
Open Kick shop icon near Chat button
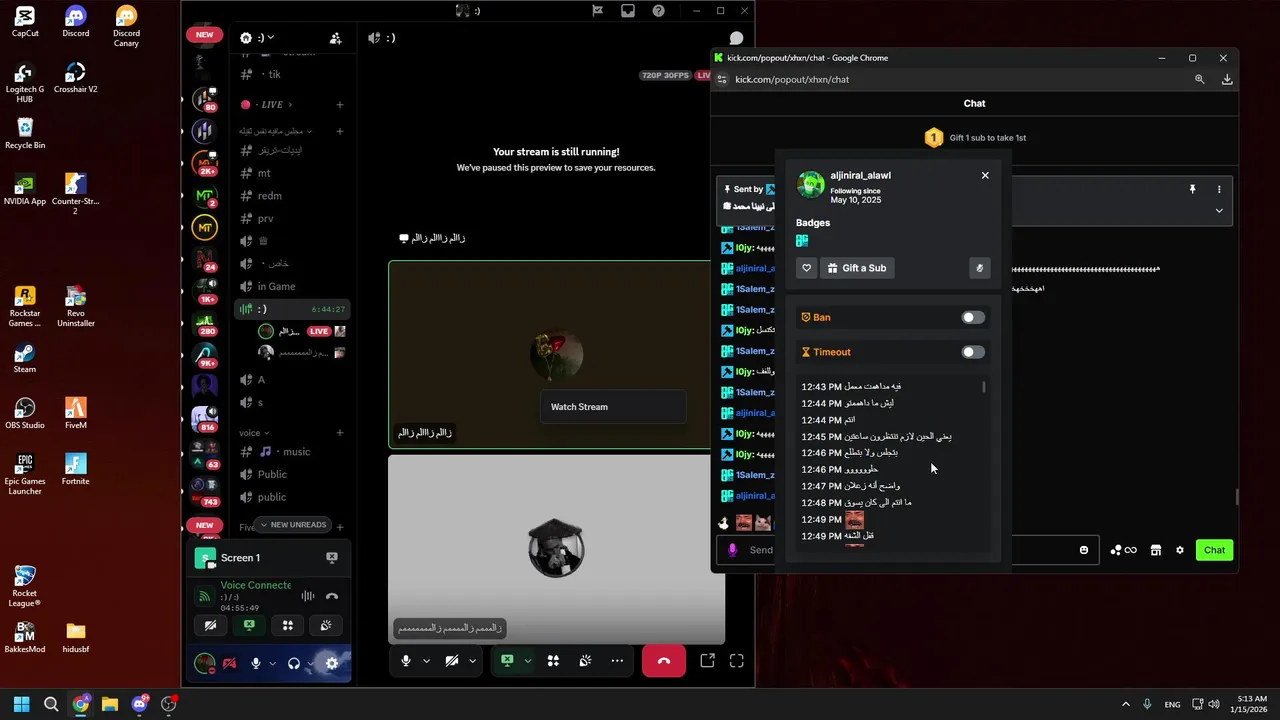coord(1156,550)
